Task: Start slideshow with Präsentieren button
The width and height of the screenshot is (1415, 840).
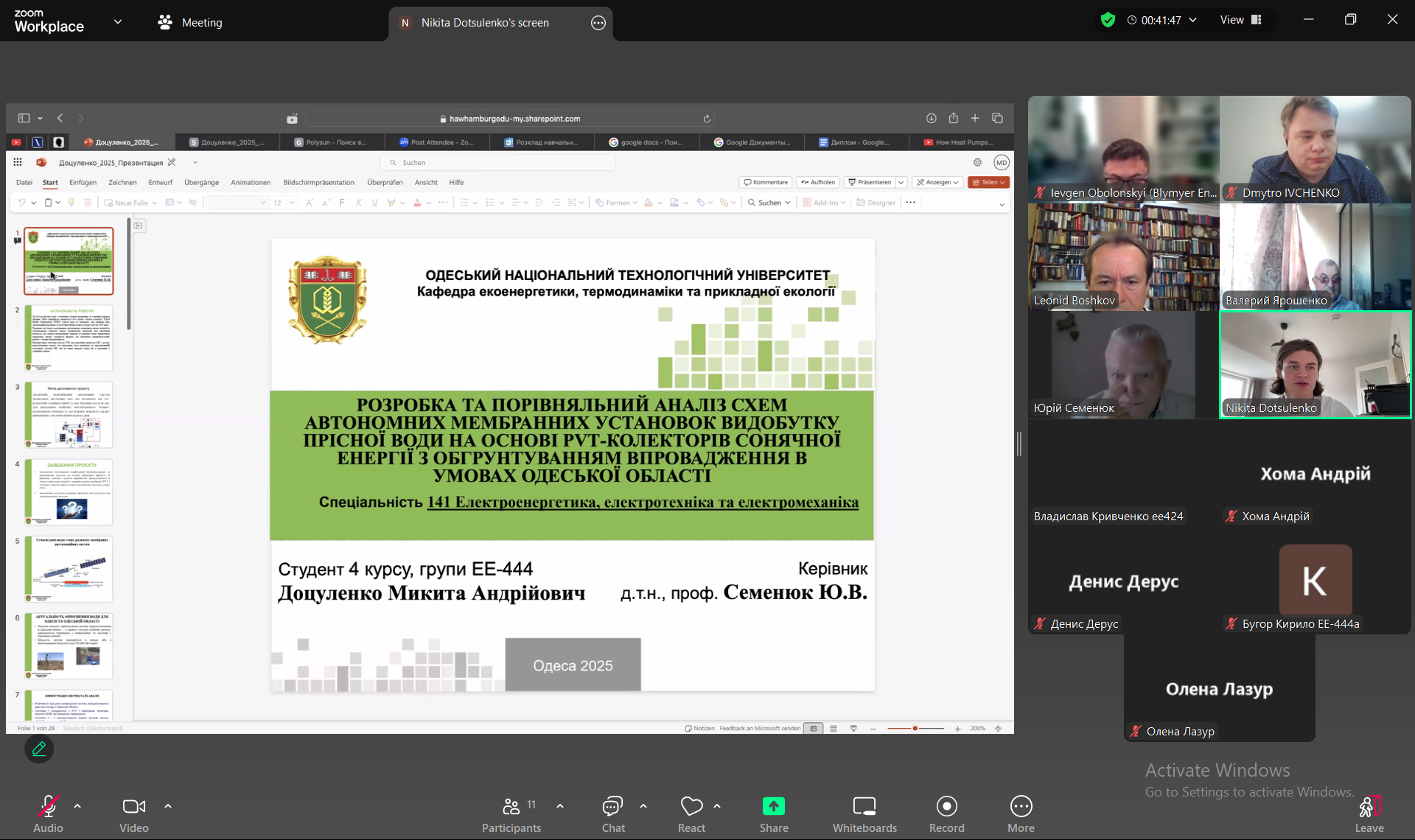Action: click(870, 182)
